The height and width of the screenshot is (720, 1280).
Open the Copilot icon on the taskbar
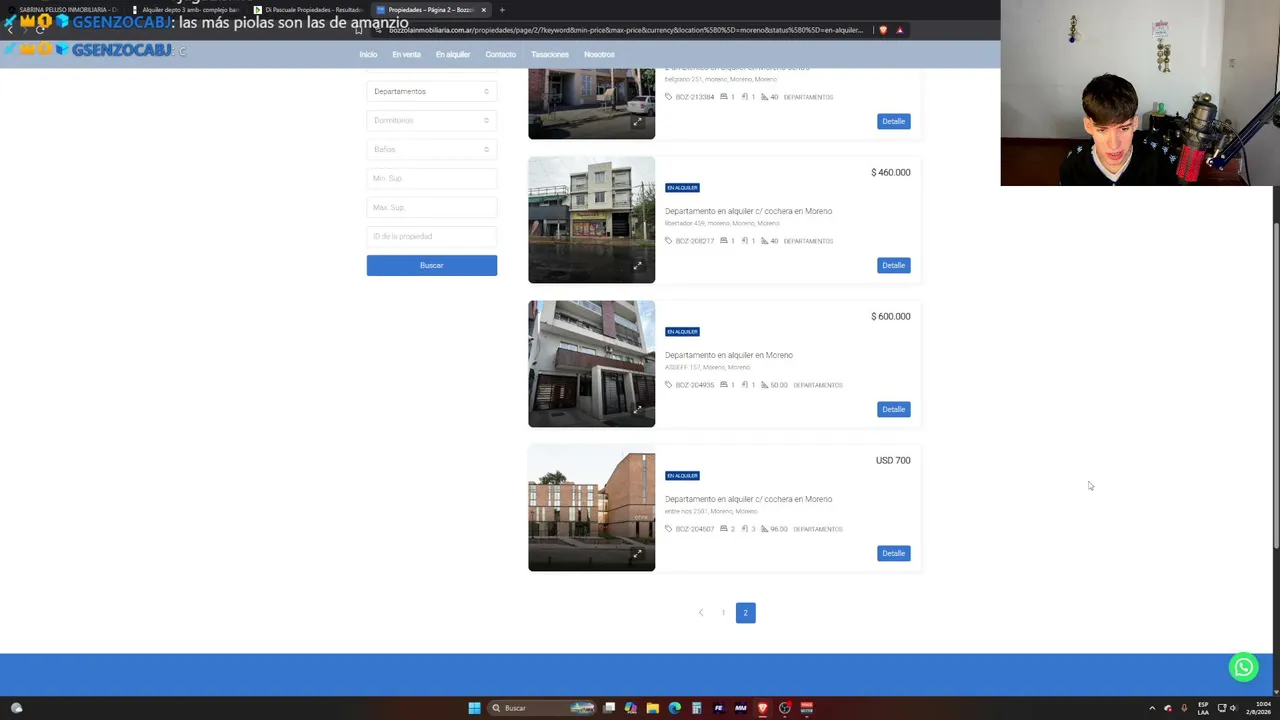pyautogui.click(x=630, y=708)
